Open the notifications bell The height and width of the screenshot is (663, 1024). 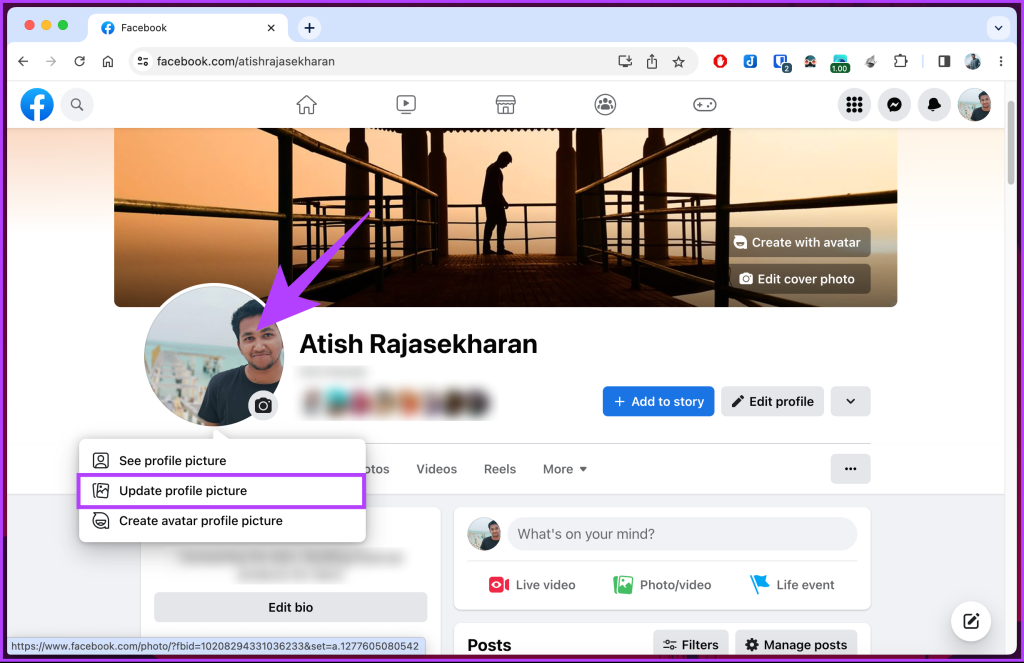(x=934, y=104)
